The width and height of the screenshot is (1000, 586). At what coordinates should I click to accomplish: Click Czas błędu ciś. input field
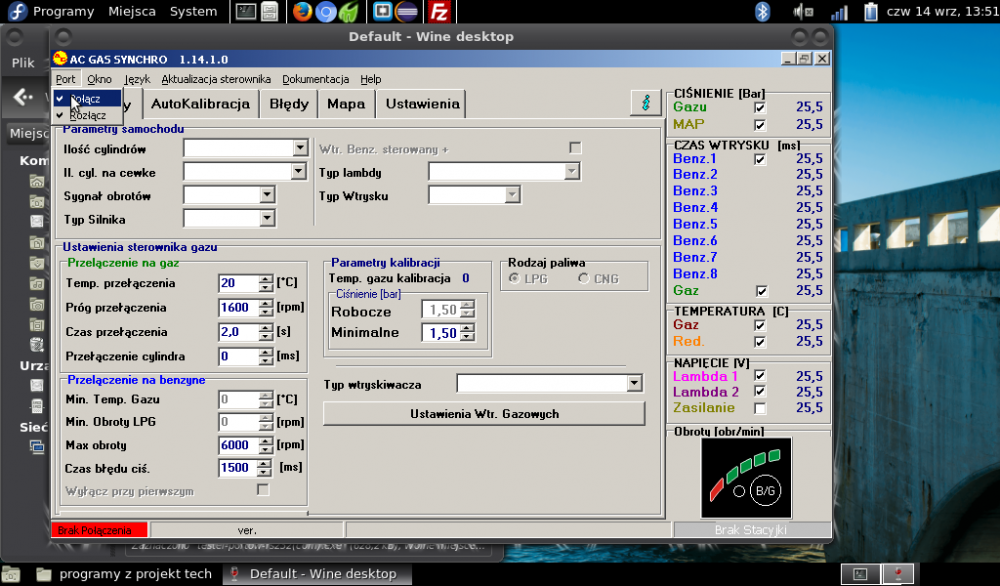coord(239,467)
